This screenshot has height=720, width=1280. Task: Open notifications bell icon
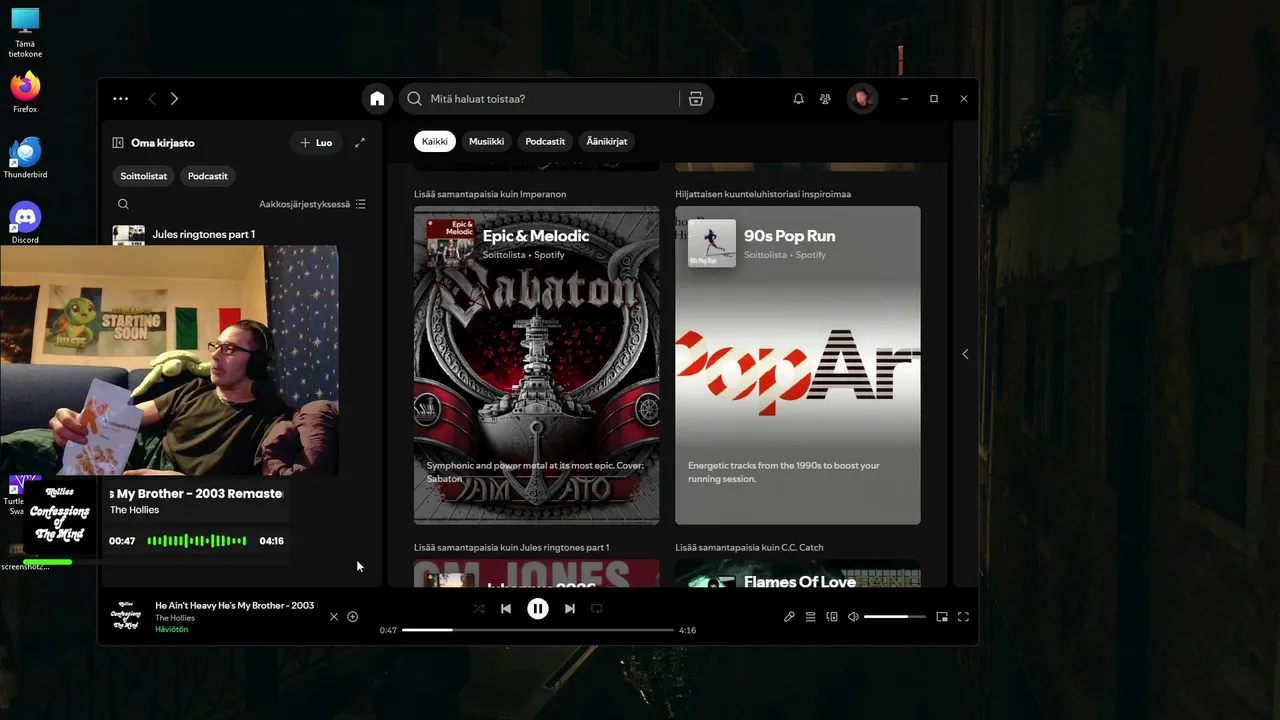[798, 99]
